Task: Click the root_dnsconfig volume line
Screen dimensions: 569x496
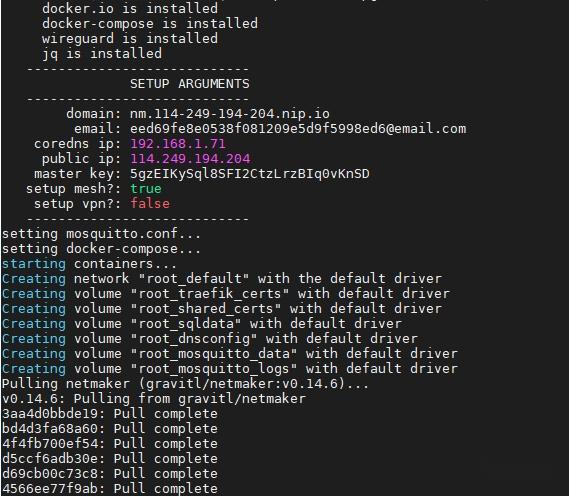Action: tap(210, 339)
